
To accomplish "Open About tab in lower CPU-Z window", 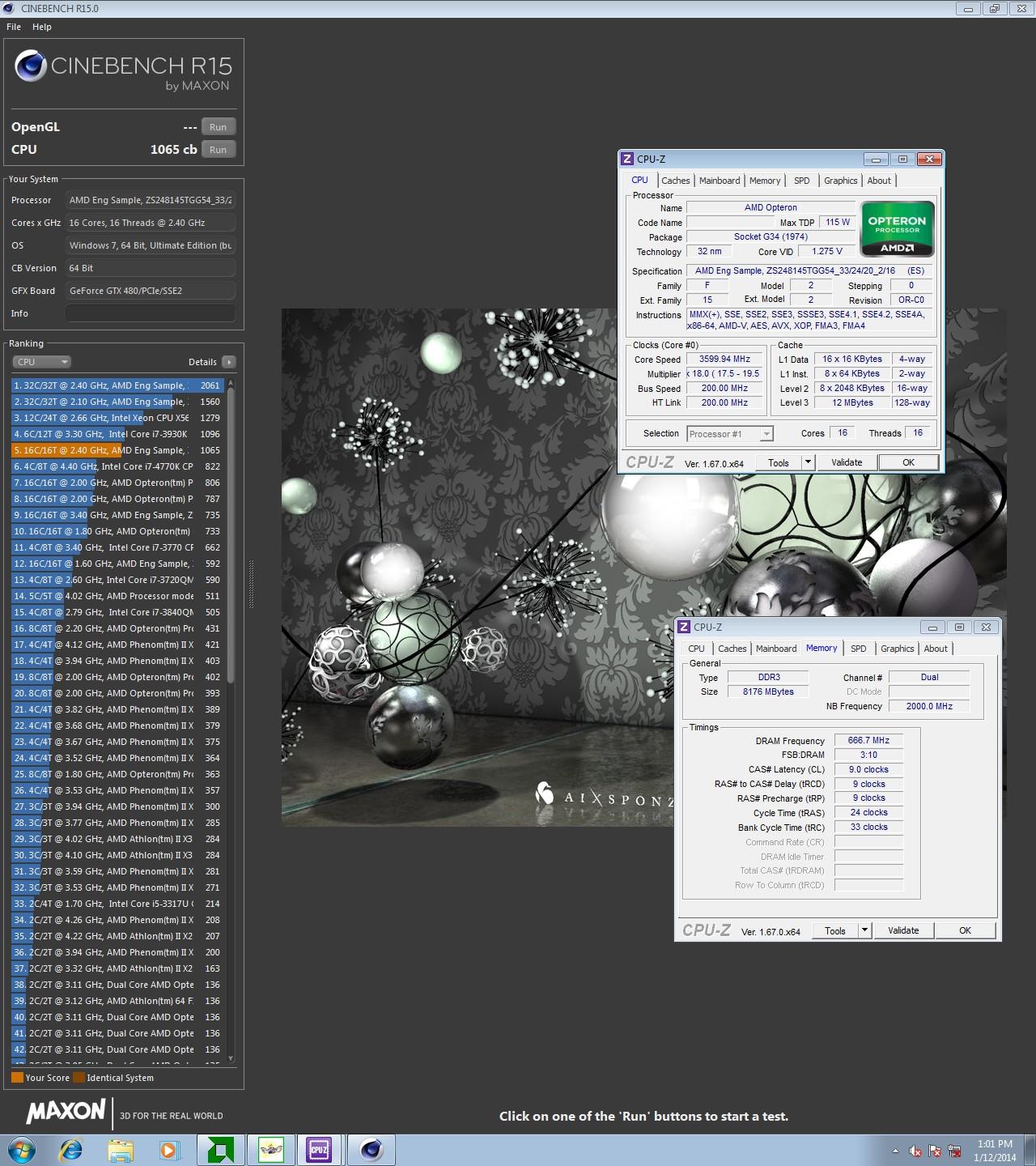I will click(936, 649).
